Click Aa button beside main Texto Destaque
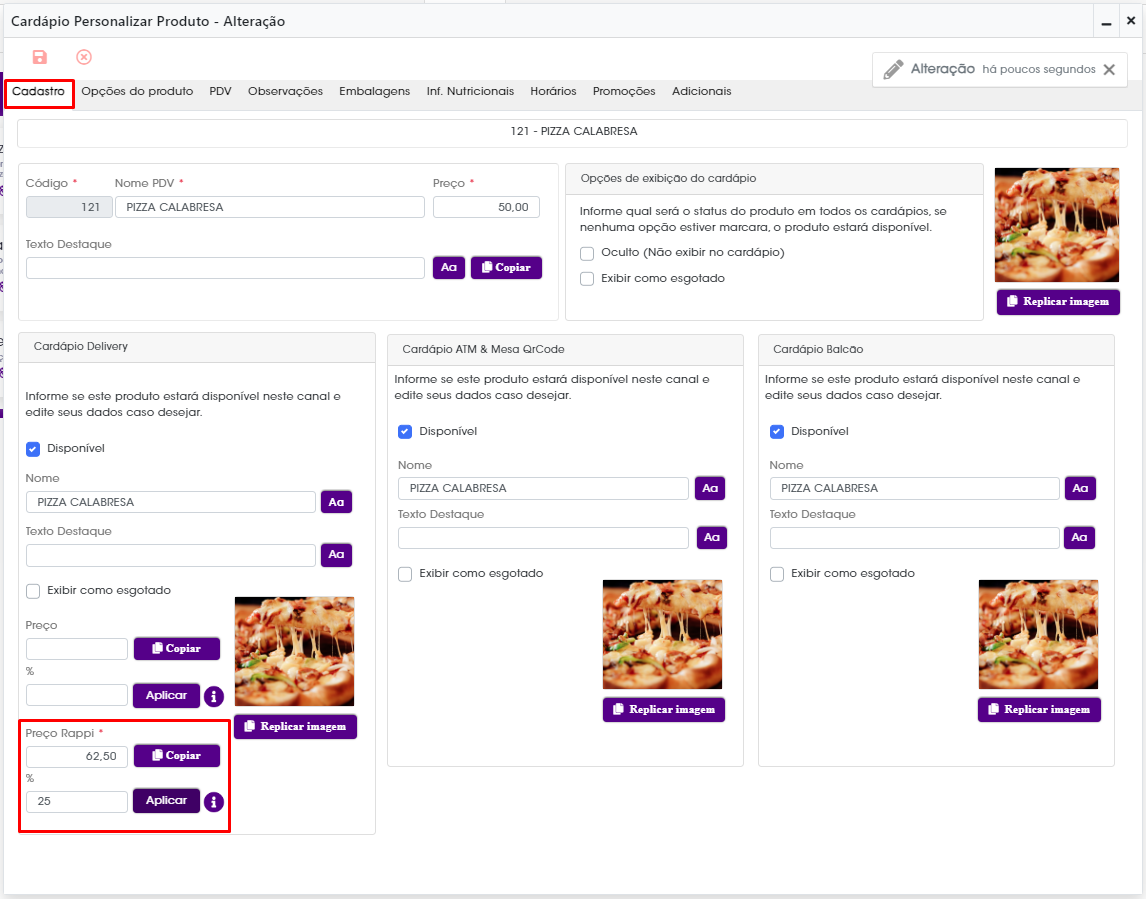 (449, 268)
